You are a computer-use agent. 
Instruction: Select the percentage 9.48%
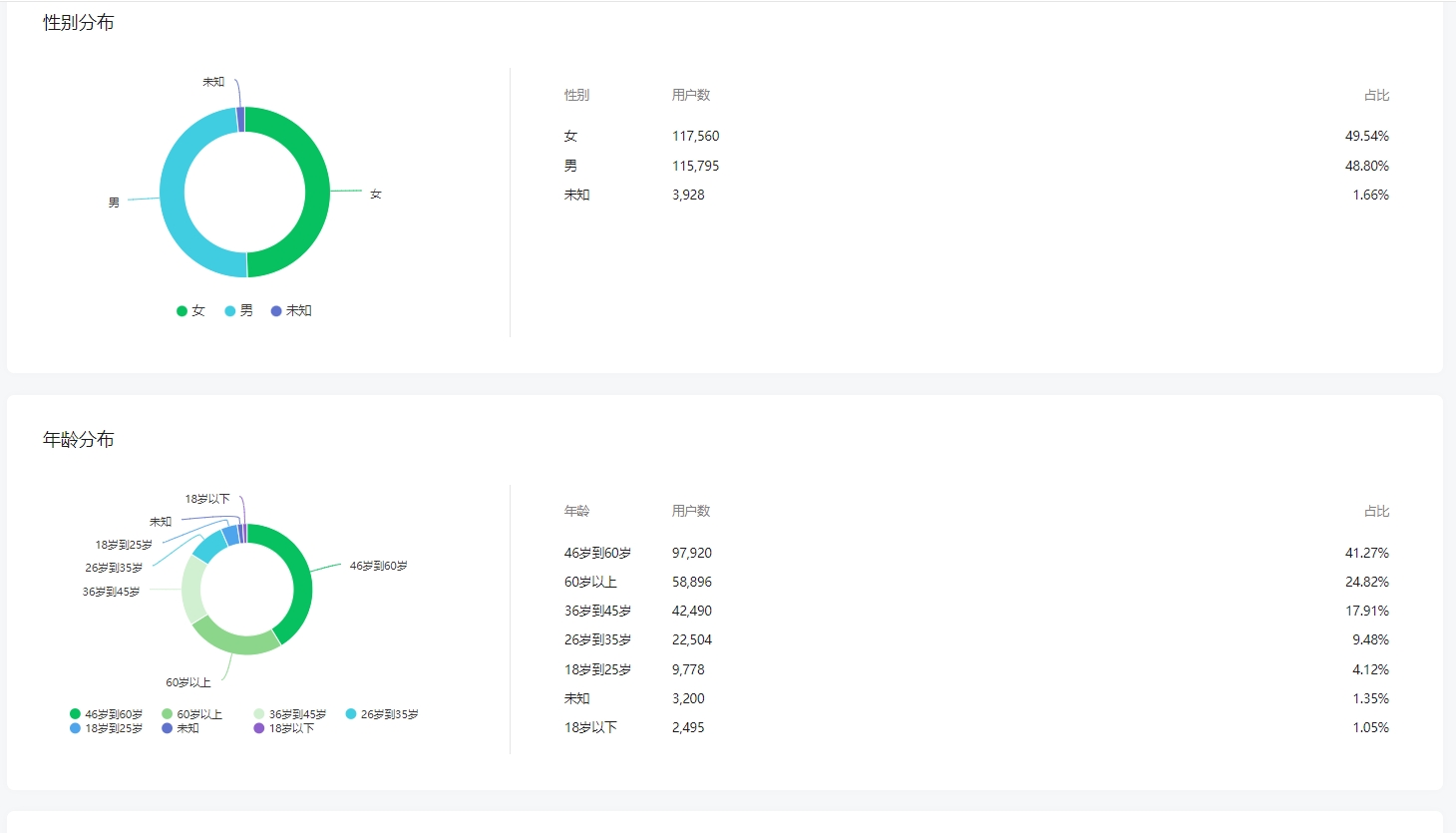(1370, 639)
